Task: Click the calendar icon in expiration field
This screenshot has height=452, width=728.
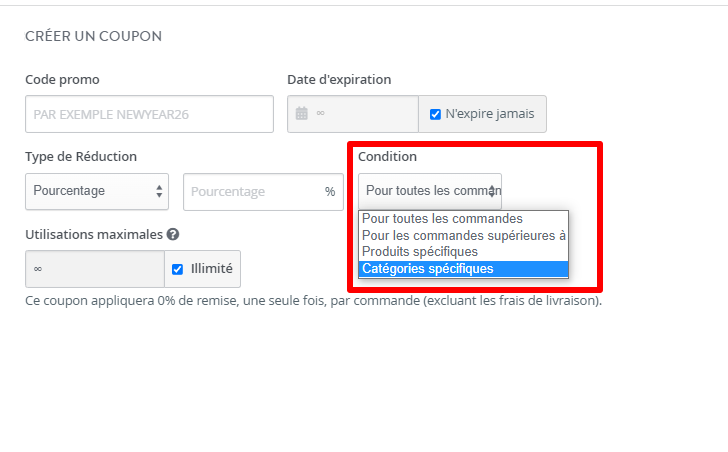Action: 302,113
